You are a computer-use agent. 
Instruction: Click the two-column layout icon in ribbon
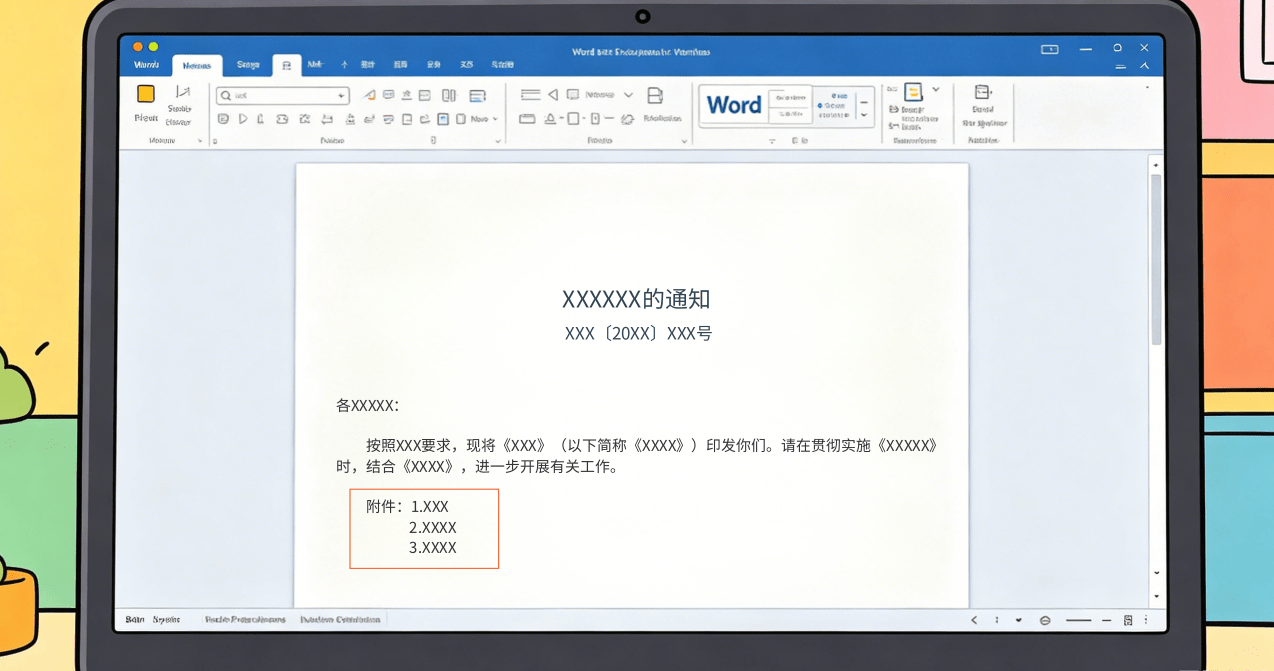pos(449,96)
